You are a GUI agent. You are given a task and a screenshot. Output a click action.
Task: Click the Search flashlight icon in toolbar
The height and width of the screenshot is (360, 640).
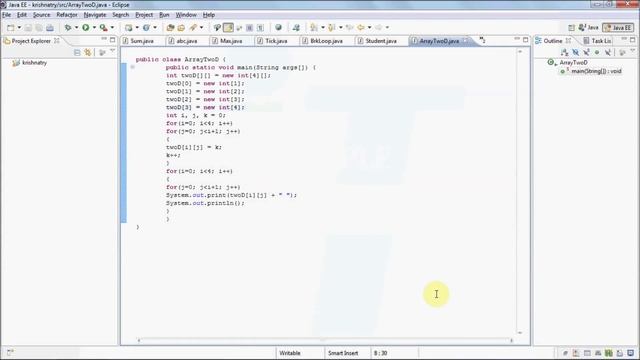(x=193, y=28)
